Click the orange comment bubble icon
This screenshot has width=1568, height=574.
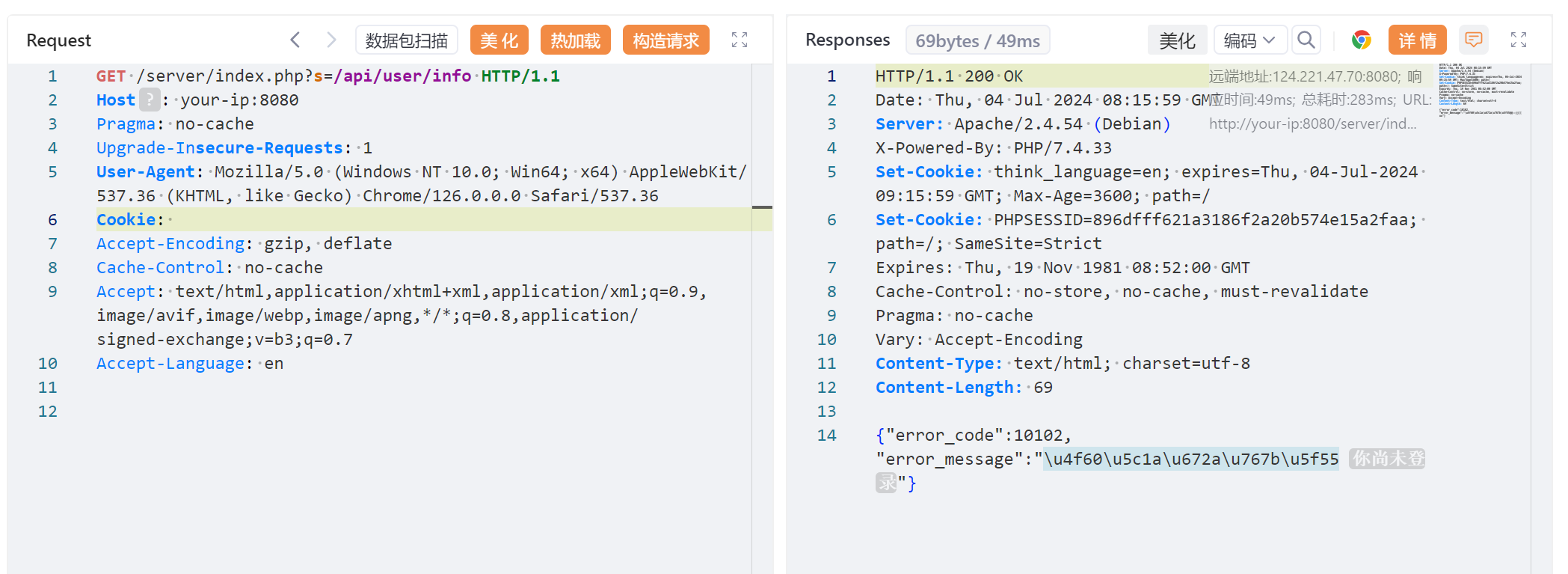[x=1473, y=40]
